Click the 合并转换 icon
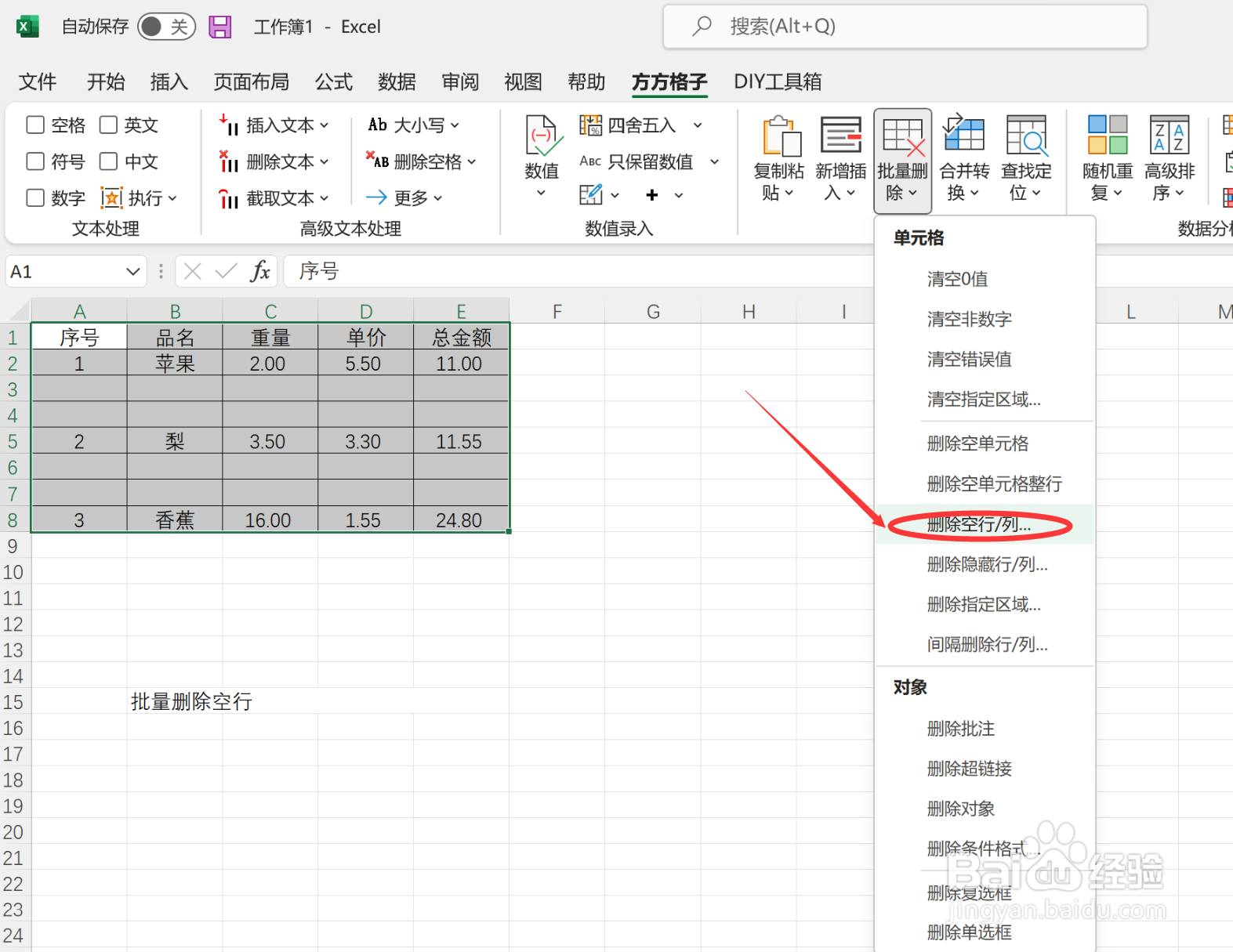1233x952 pixels. 964,134
